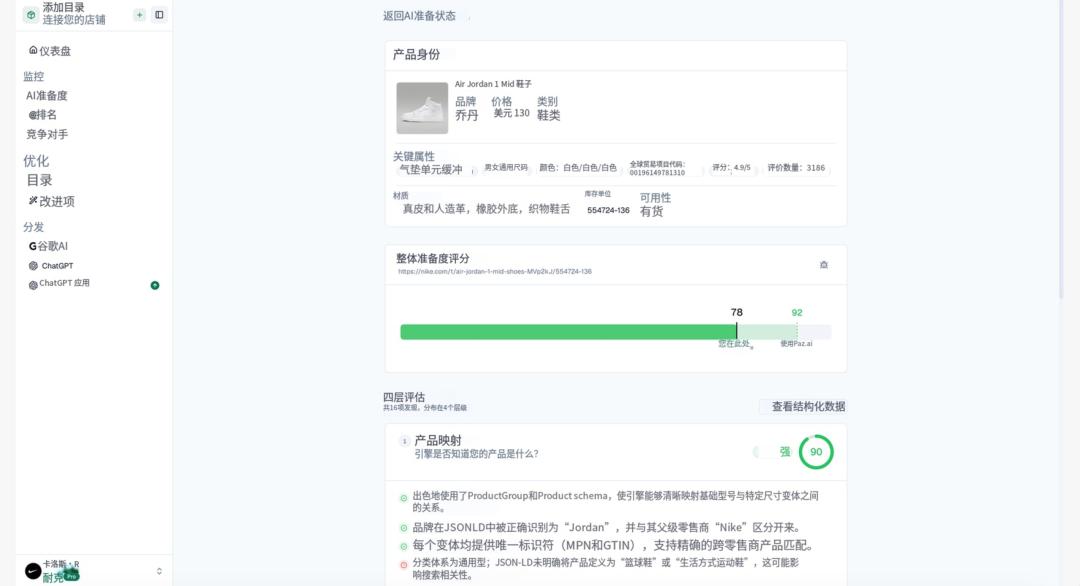Click the GTIN code 00196149781310
The image size is (1080, 586).
coord(657,172)
